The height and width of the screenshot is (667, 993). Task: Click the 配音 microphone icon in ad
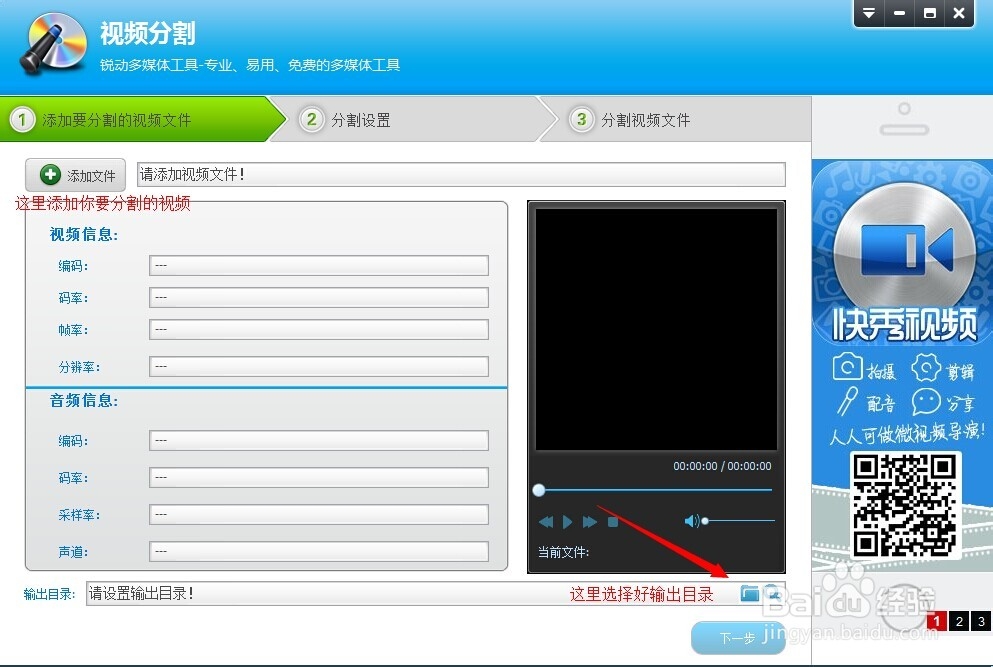[x=847, y=402]
